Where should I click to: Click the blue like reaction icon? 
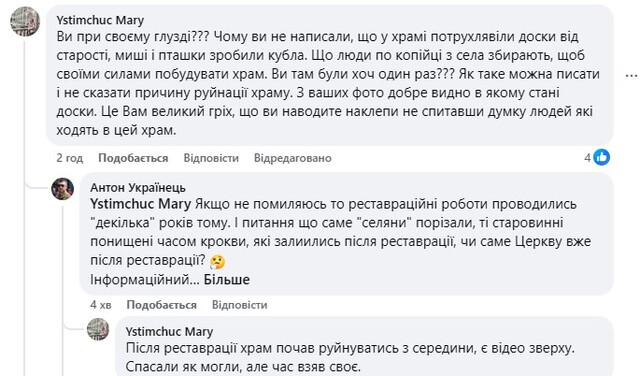(602, 157)
